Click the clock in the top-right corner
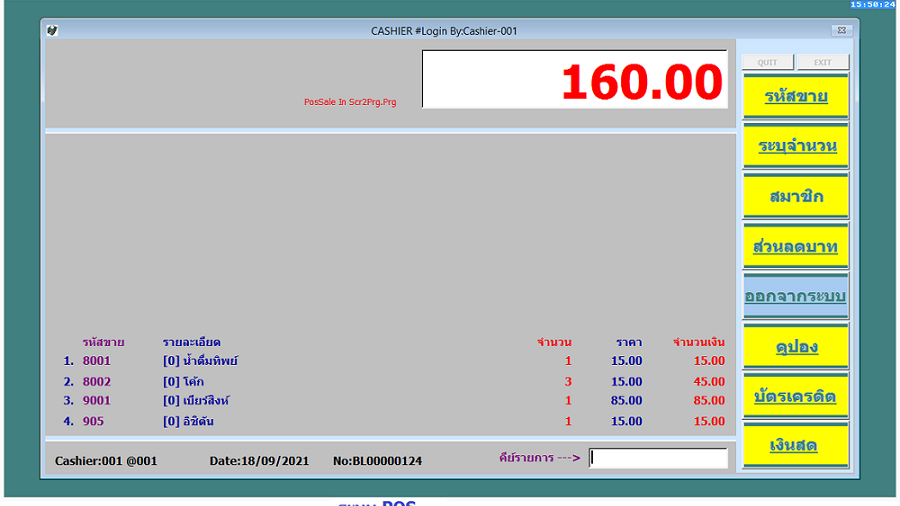Viewport: 900px width, 506px height. (x=872, y=5)
